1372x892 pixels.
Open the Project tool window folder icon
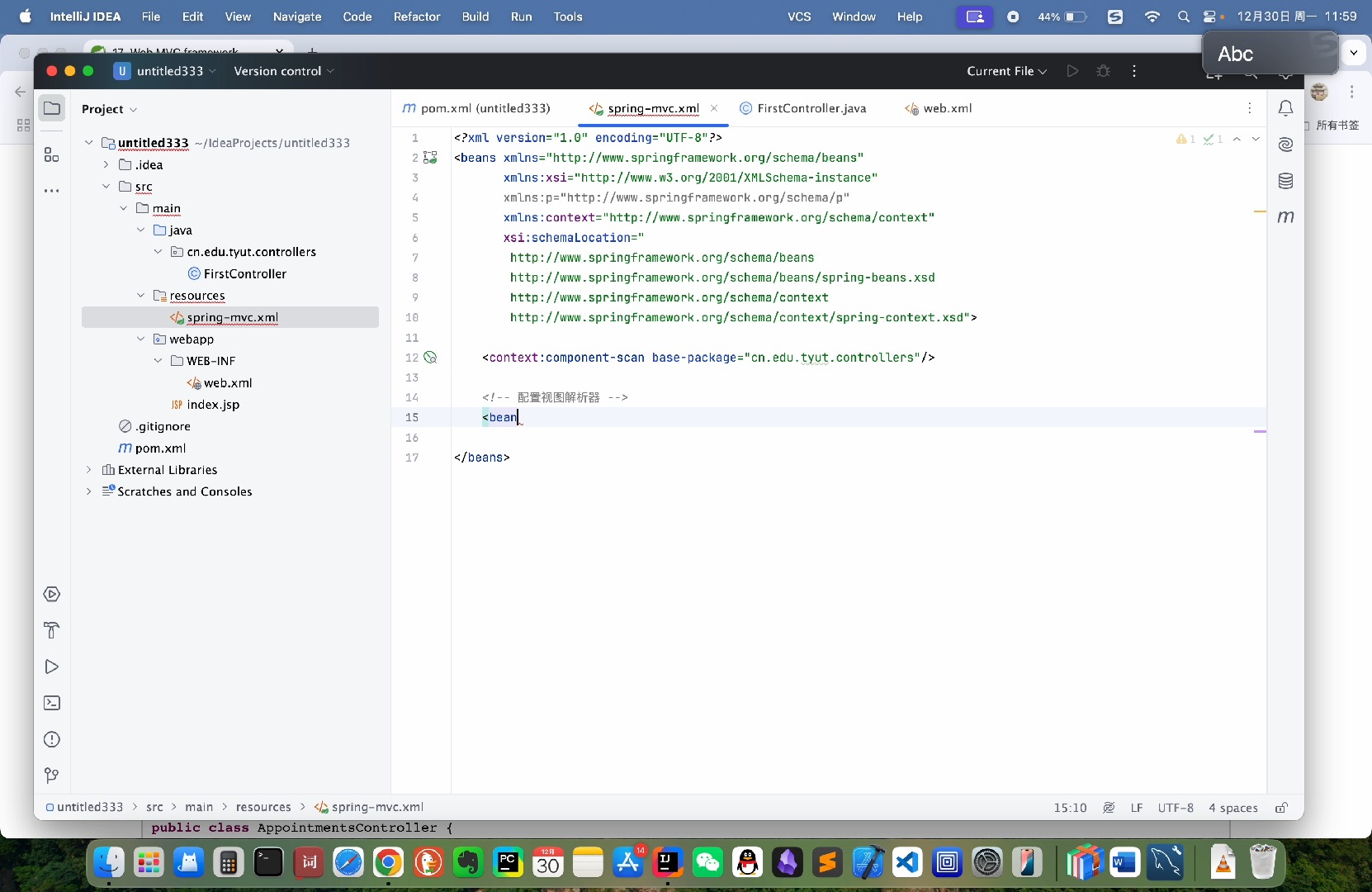point(52,108)
